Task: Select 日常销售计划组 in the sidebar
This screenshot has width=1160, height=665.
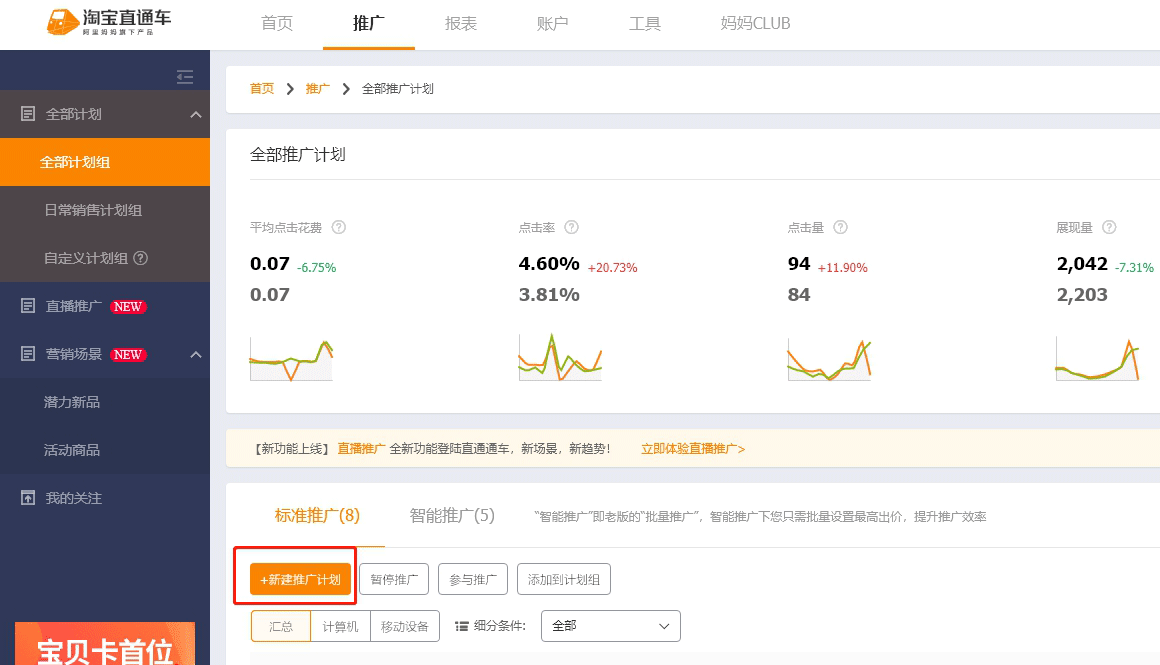Action: pyautogui.click(x=93, y=210)
